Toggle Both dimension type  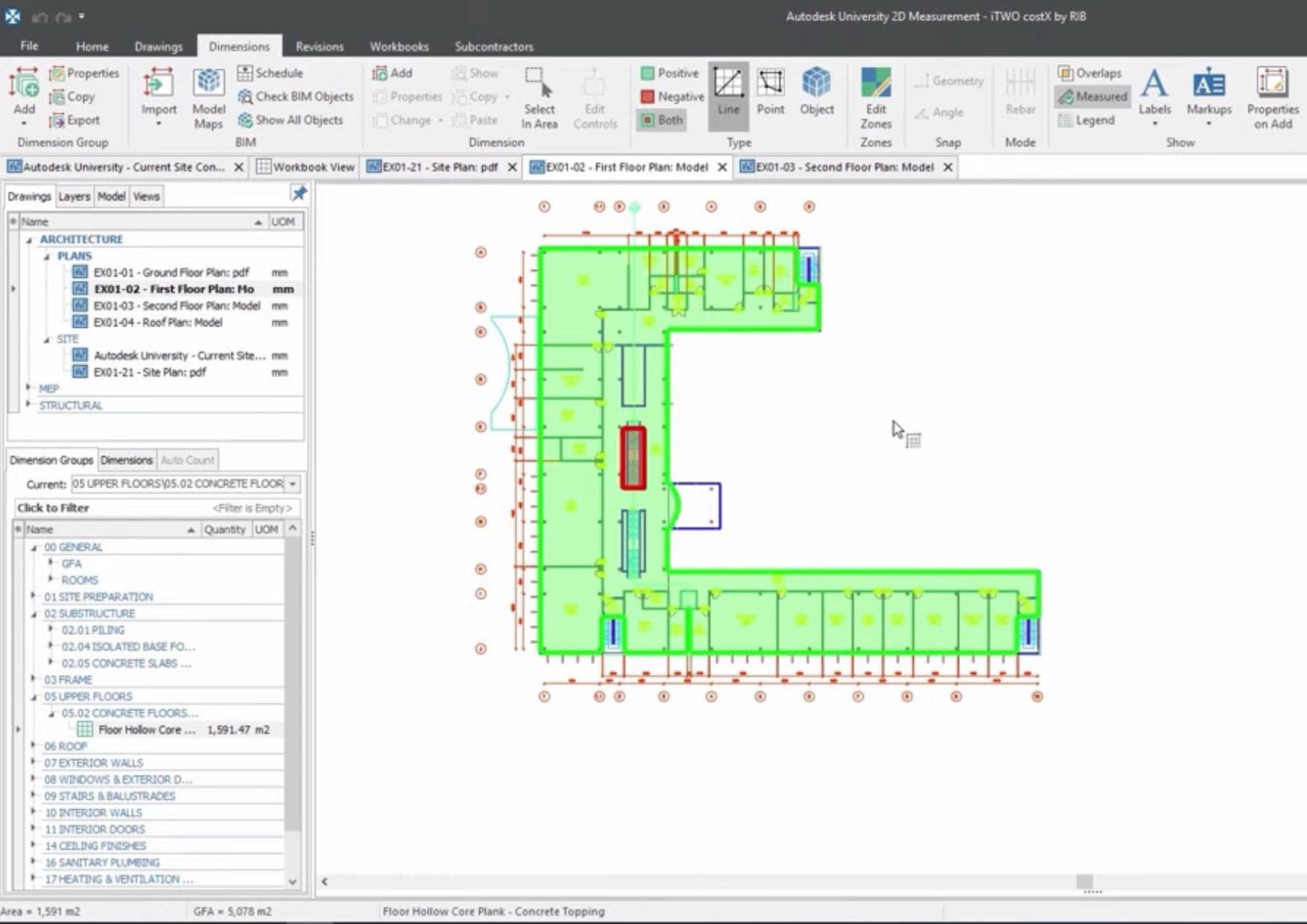point(662,120)
